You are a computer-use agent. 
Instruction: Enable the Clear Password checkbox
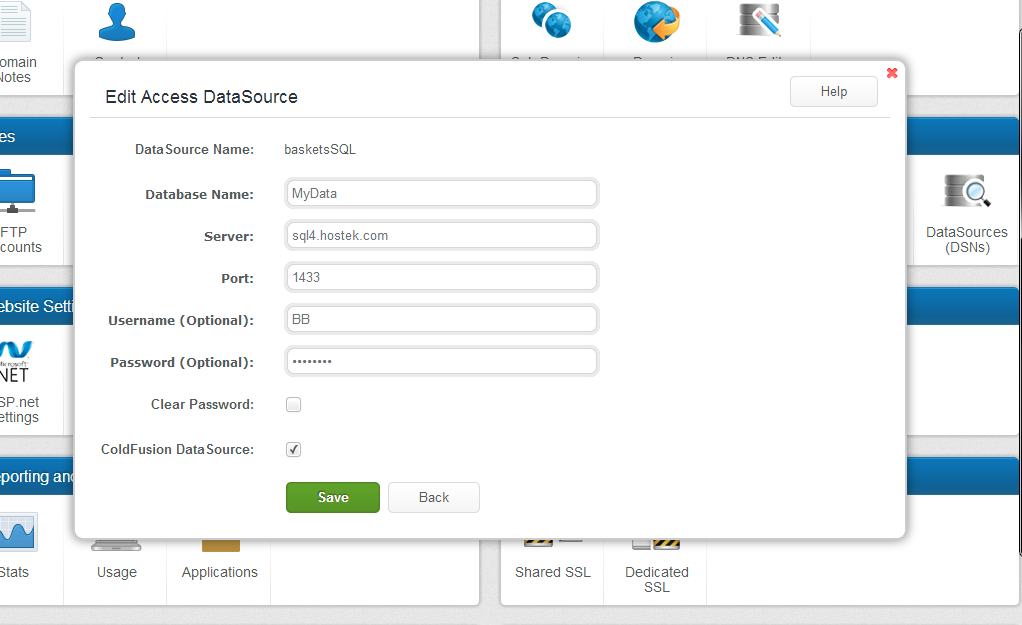[x=293, y=405]
